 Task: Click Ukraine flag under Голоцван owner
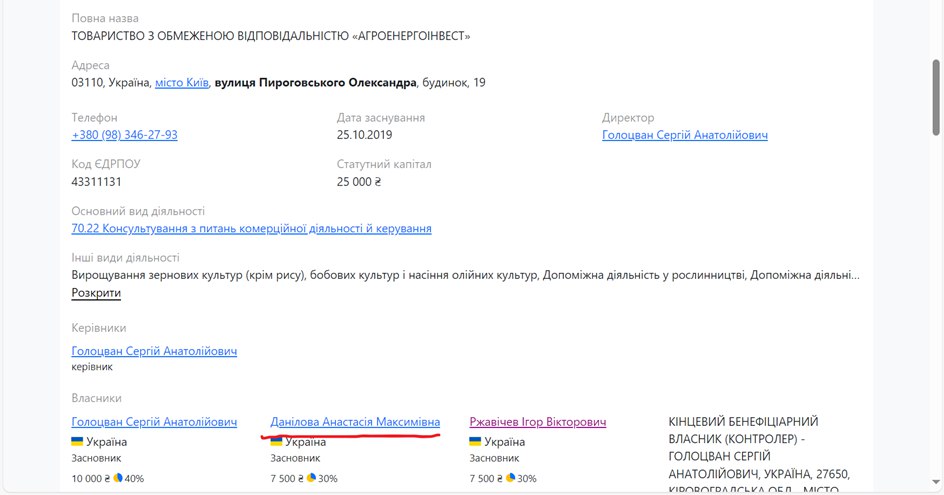click(x=77, y=441)
